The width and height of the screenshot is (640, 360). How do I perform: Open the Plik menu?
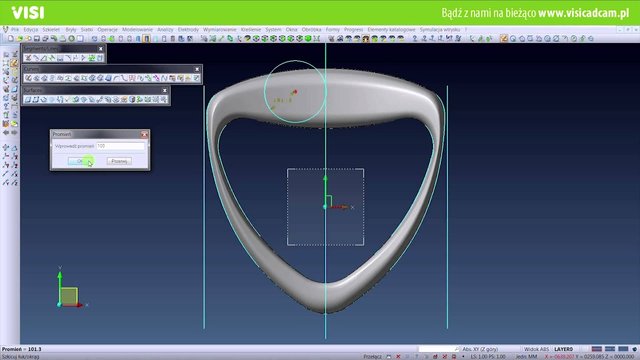[15, 29]
